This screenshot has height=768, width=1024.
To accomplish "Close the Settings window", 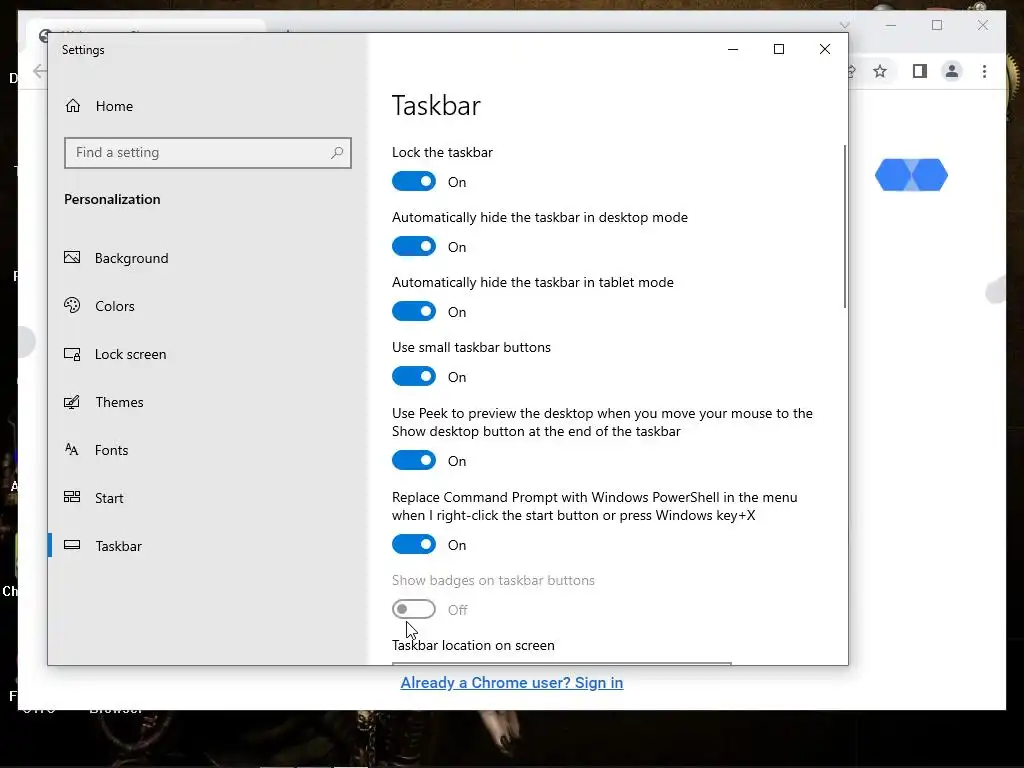I will pos(825,49).
